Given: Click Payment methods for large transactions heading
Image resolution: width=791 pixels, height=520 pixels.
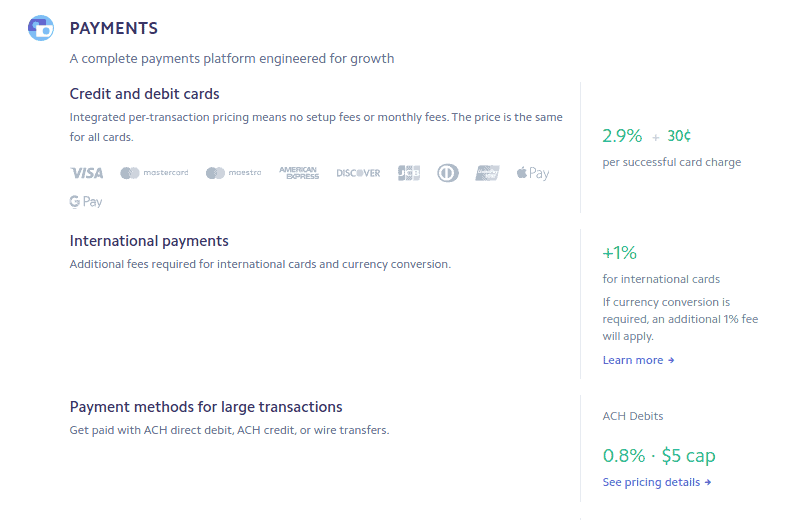Looking at the screenshot, I should tap(206, 407).
